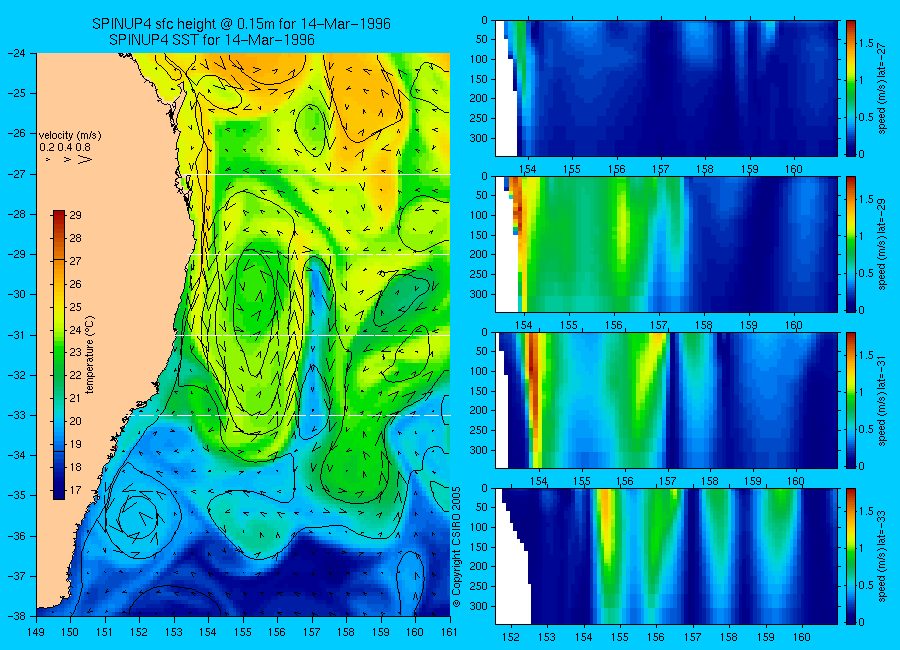Open the lat=-27 speed section panel
Screen dimensions: 900x650
point(666,88)
